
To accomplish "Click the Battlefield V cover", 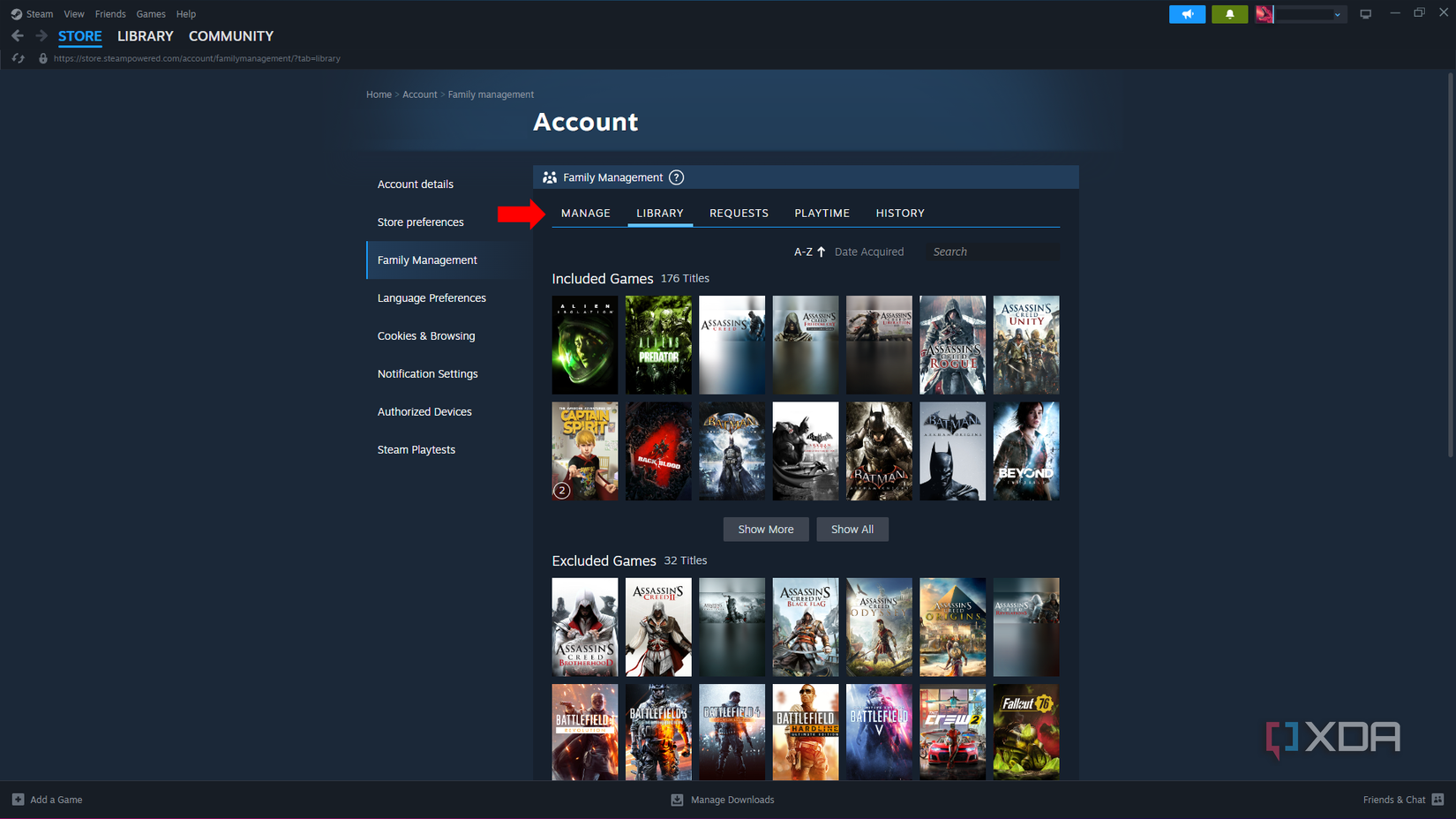I will pyautogui.click(x=879, y=732).
